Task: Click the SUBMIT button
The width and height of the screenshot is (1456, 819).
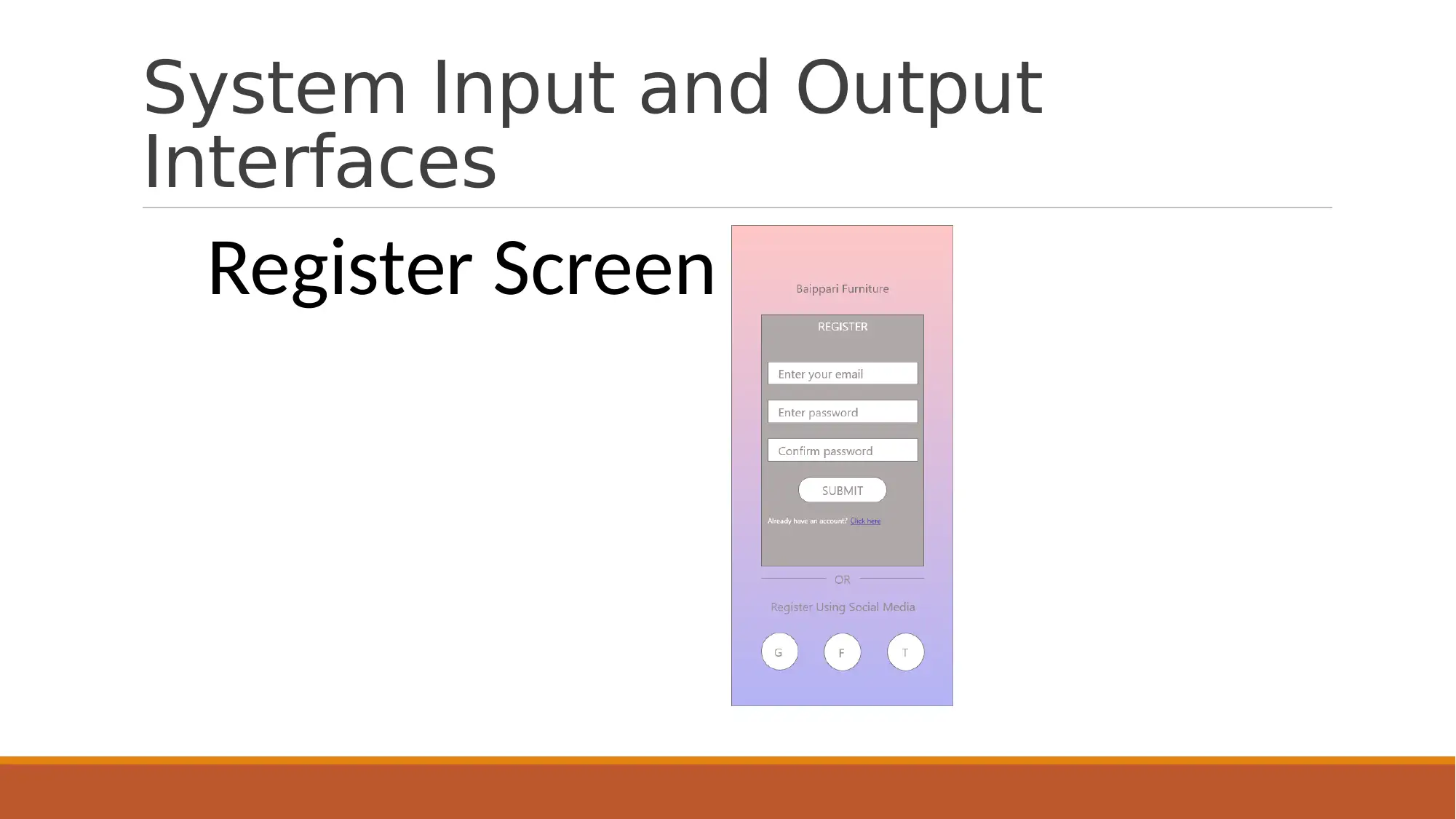Action: click(842, 490)
